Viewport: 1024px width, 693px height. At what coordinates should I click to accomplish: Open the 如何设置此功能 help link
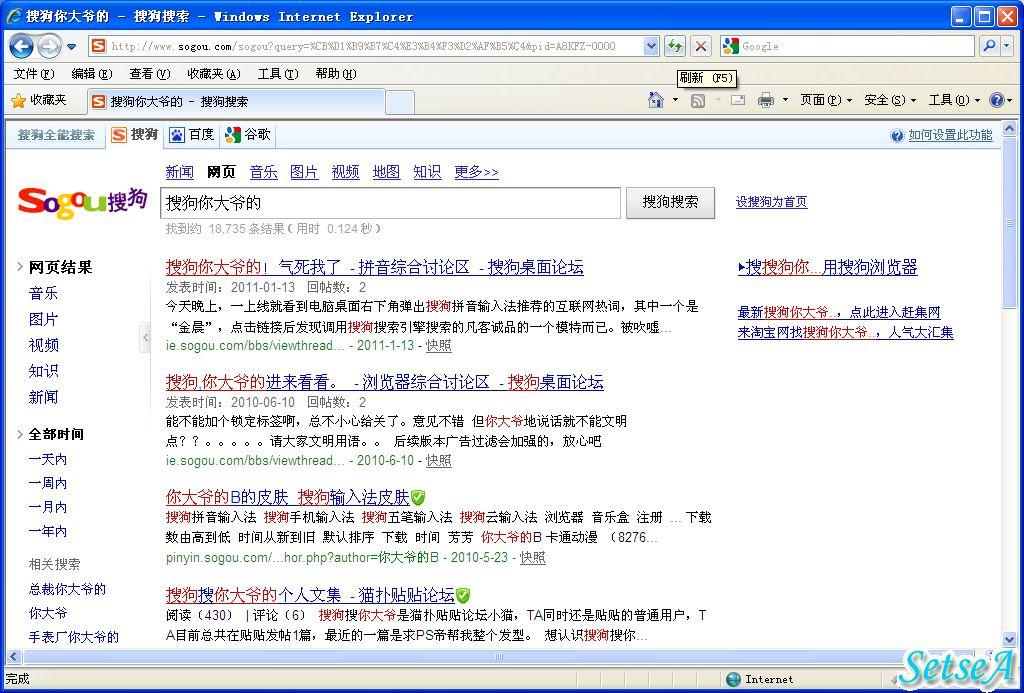click(x=950, y=135)
